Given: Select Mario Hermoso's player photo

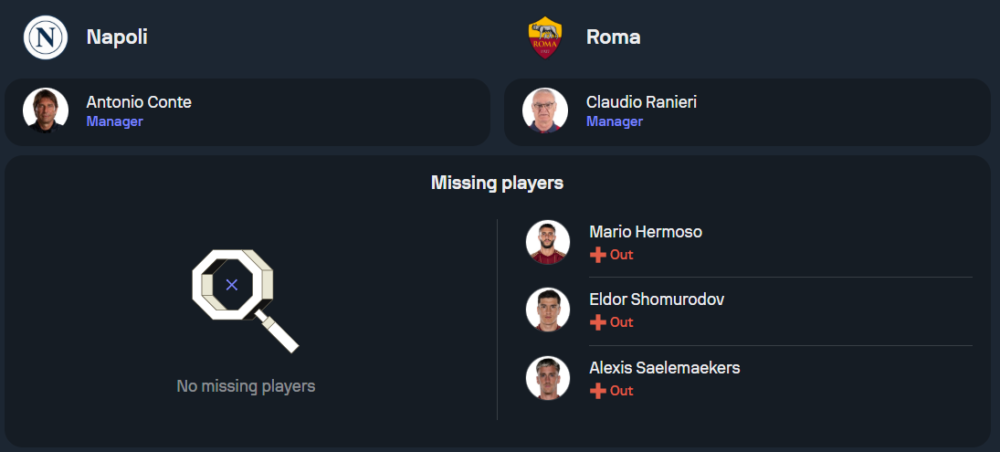Looking at the screenshot, I should point(548,242).
